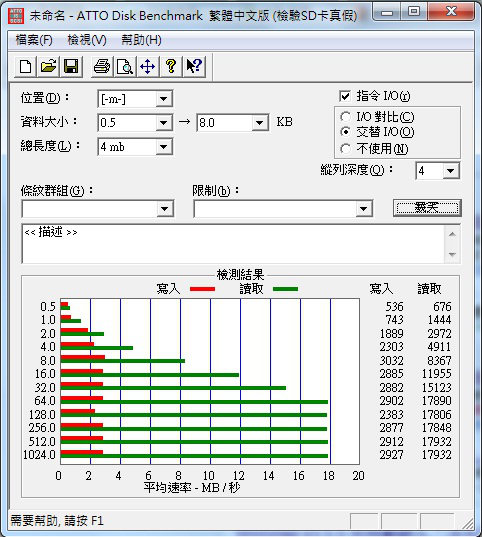Expand the 位置 drive dropdown
482x537 pixels.
pos(164,99)
